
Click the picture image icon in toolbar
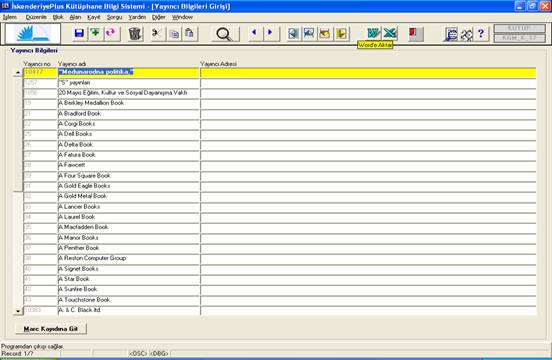pyautogui.click(x=309, y=34)
